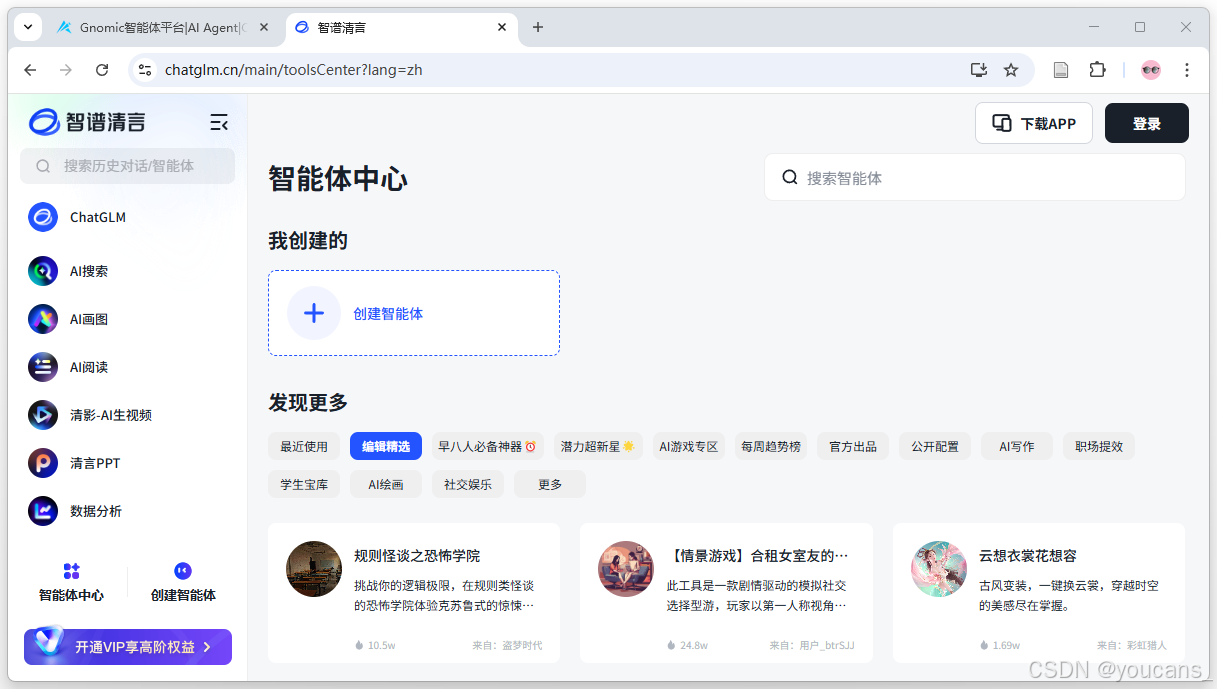Screen dimensions: 1217x689
Task: Select the AI游戏专区 category
Action: (x=689, y=446)
